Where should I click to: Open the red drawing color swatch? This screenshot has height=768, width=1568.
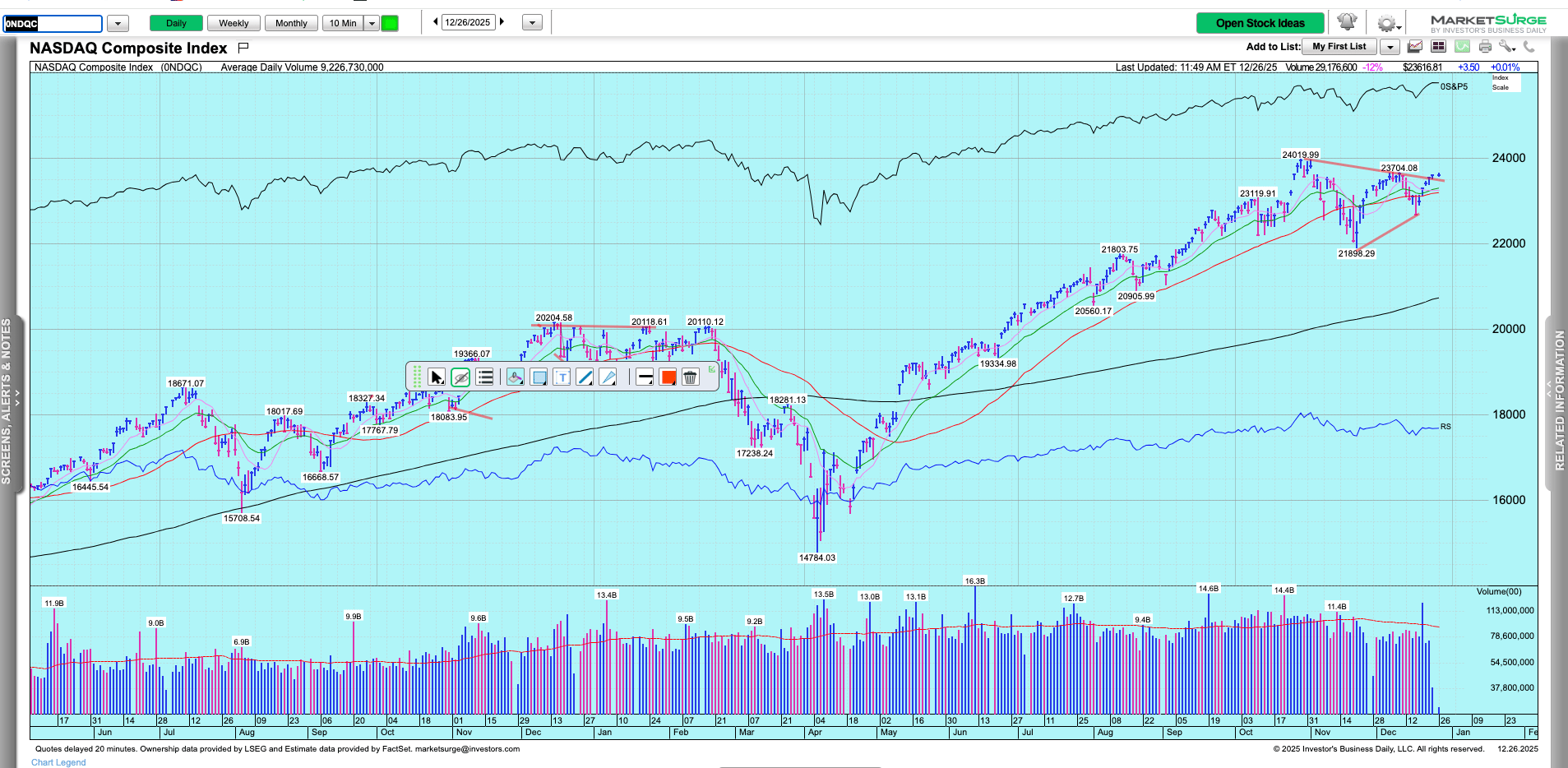click(x=668, y=377)
